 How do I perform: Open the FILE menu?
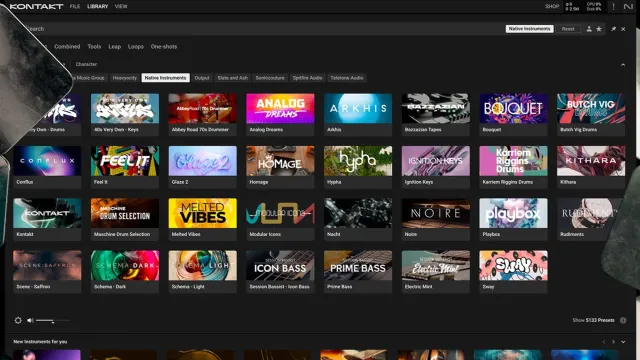(x=75, y=7)
